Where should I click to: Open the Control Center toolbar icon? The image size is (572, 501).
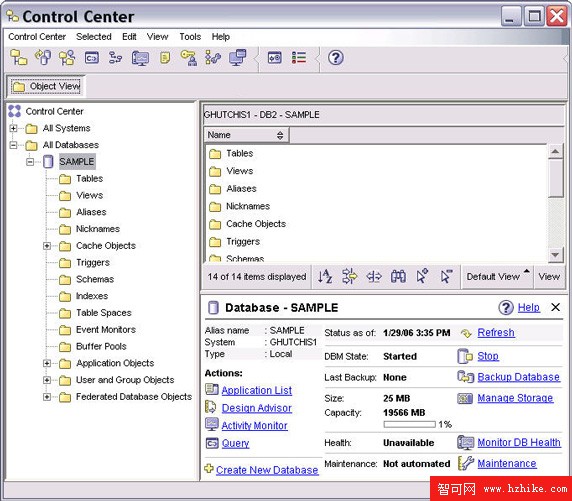(x=18, y=58)
